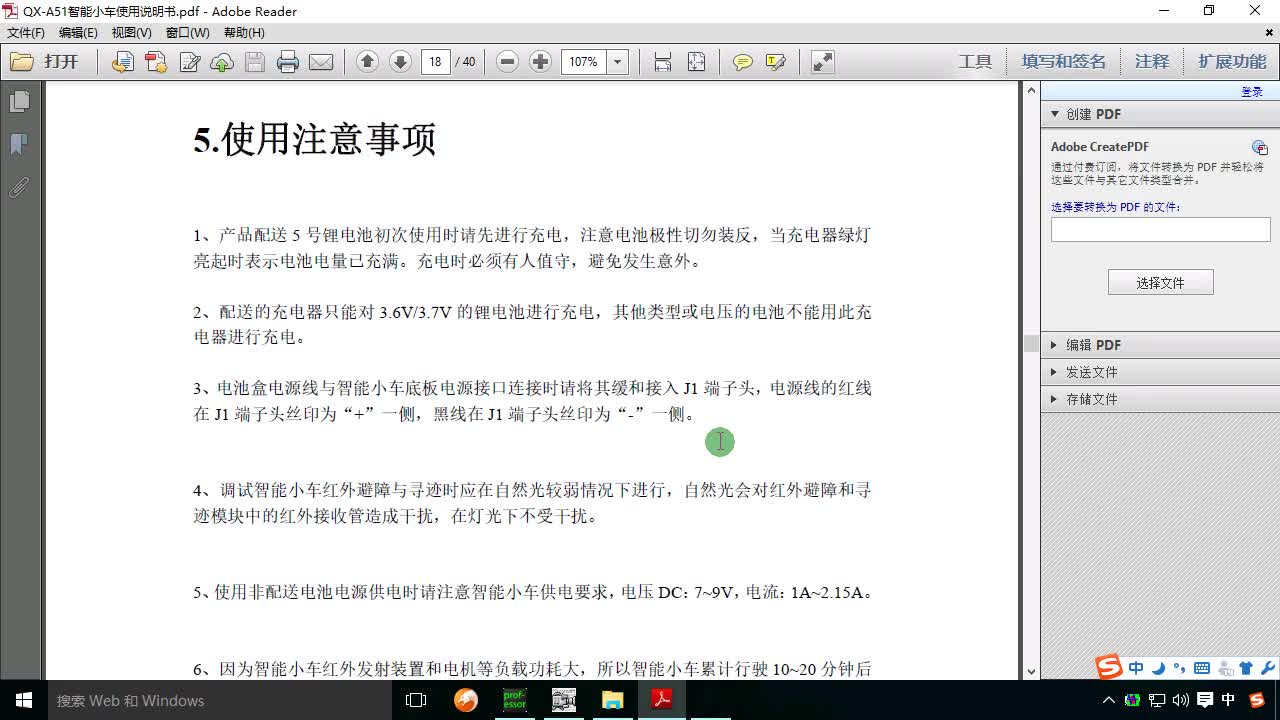Click the 搜索 Web 和 Windows search box
Image resolution: width=1280 pixels, height=720 pixels.
click(x=220, y=700)
